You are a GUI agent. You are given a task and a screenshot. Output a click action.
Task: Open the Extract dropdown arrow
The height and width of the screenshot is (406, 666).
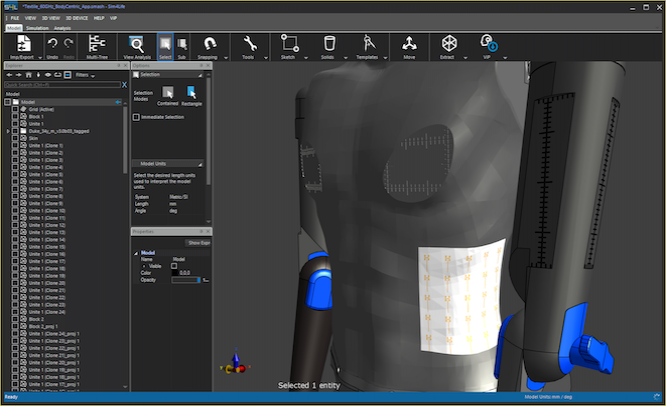(465, 58)
